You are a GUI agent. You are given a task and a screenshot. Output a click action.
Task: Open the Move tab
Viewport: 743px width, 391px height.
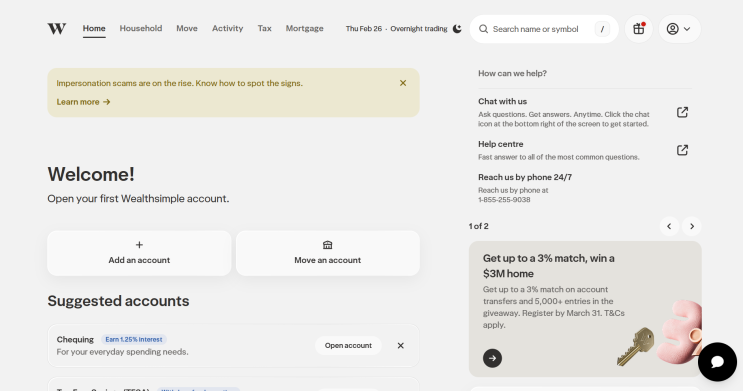(187, 28)
